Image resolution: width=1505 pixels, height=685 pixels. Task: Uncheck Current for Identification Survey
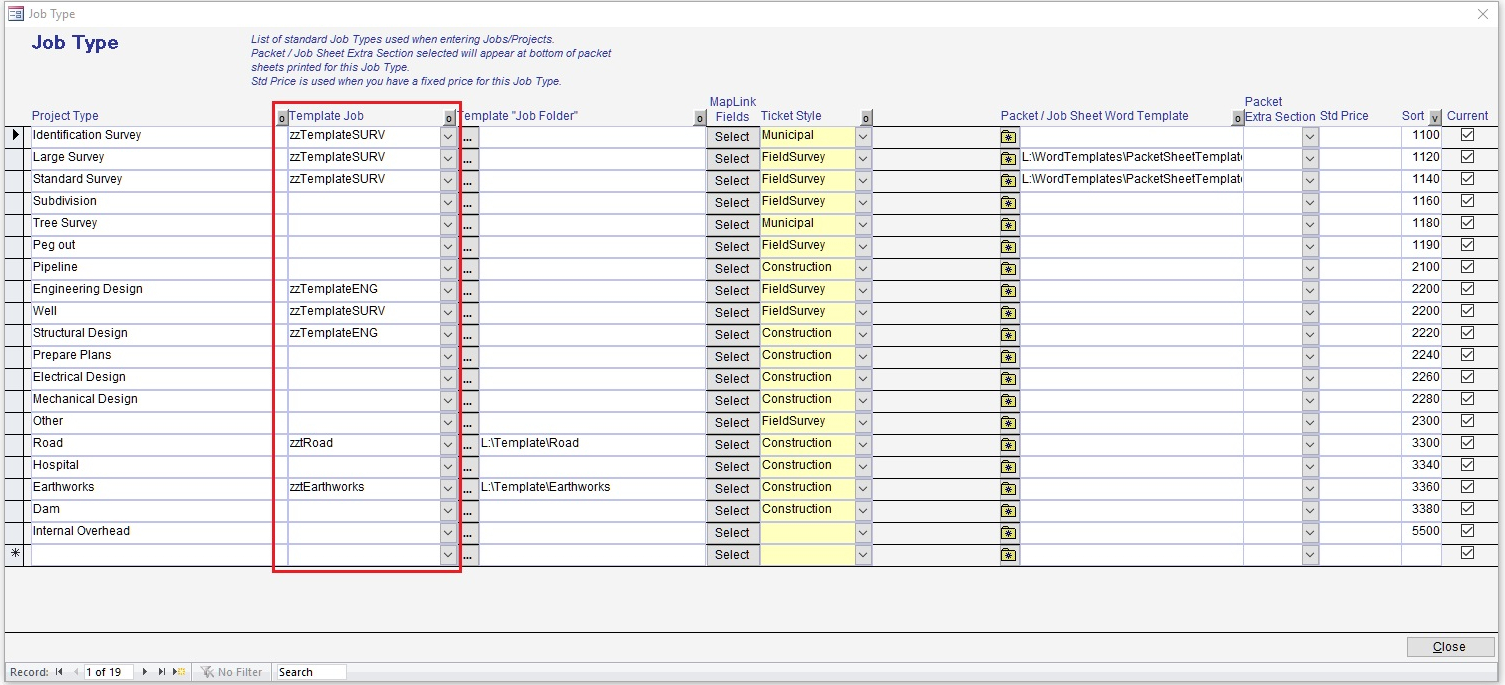pos(1467,135)
